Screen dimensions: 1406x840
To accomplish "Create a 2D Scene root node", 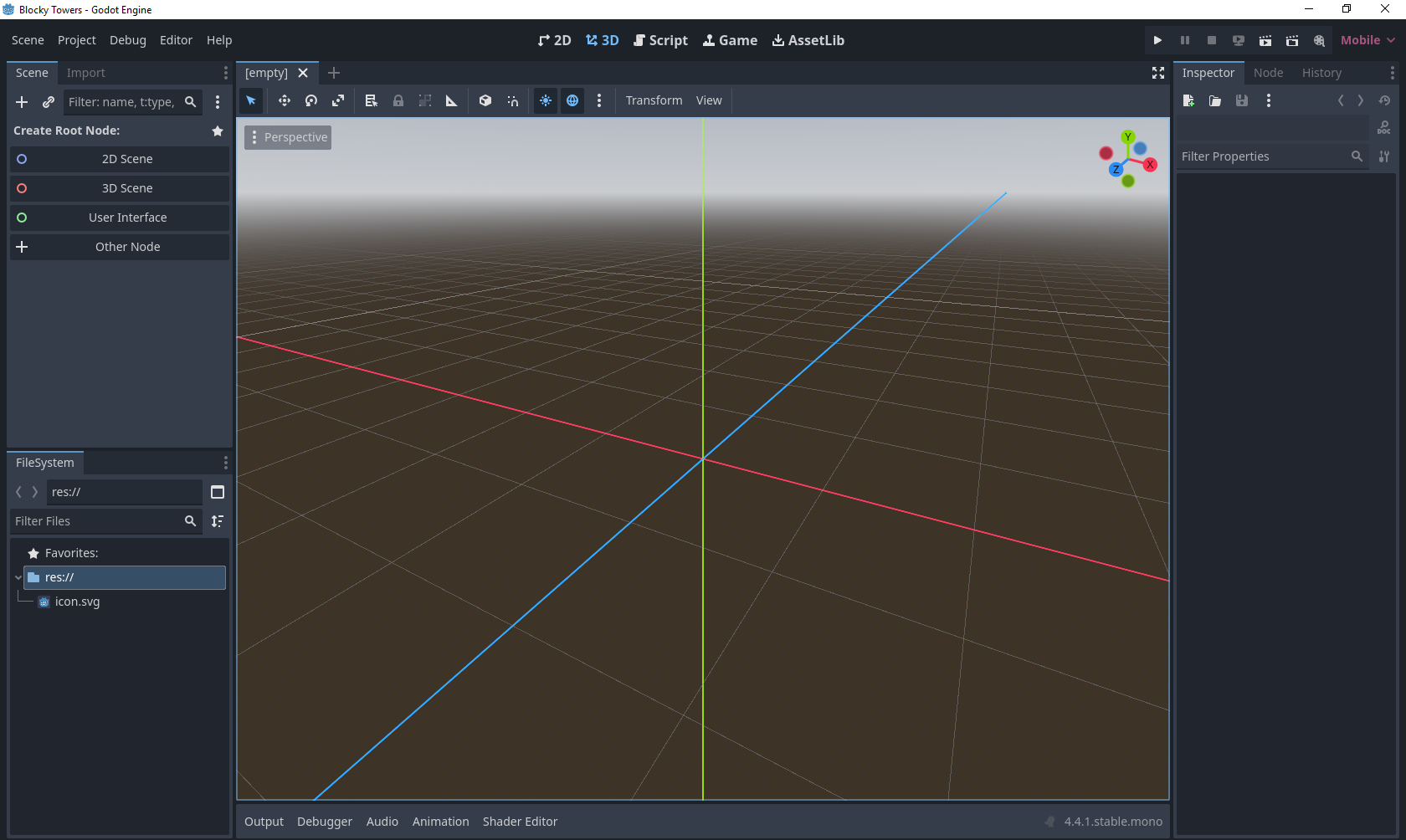I will pyautogui.click(x=120, y=159).
